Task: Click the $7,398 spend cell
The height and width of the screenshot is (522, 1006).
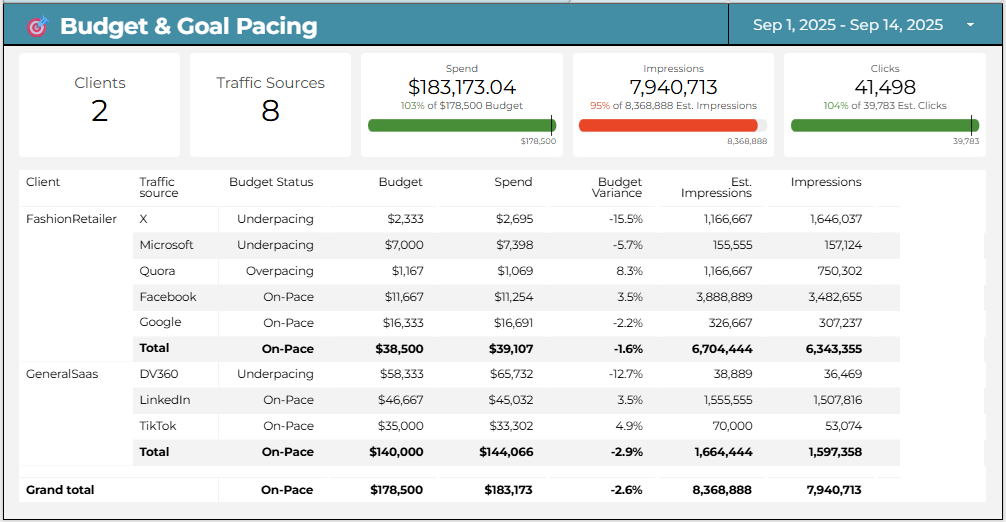Action: [x=515, y=245]
